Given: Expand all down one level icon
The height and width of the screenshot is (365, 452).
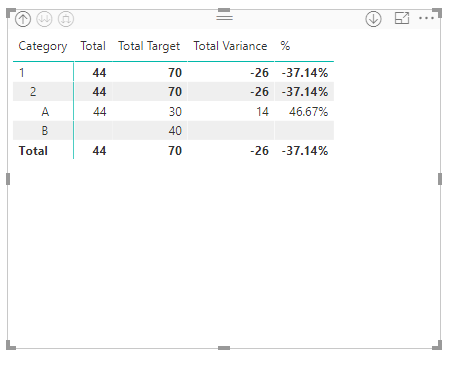Looking at the screenshot, I should click(x=66, y=19).
